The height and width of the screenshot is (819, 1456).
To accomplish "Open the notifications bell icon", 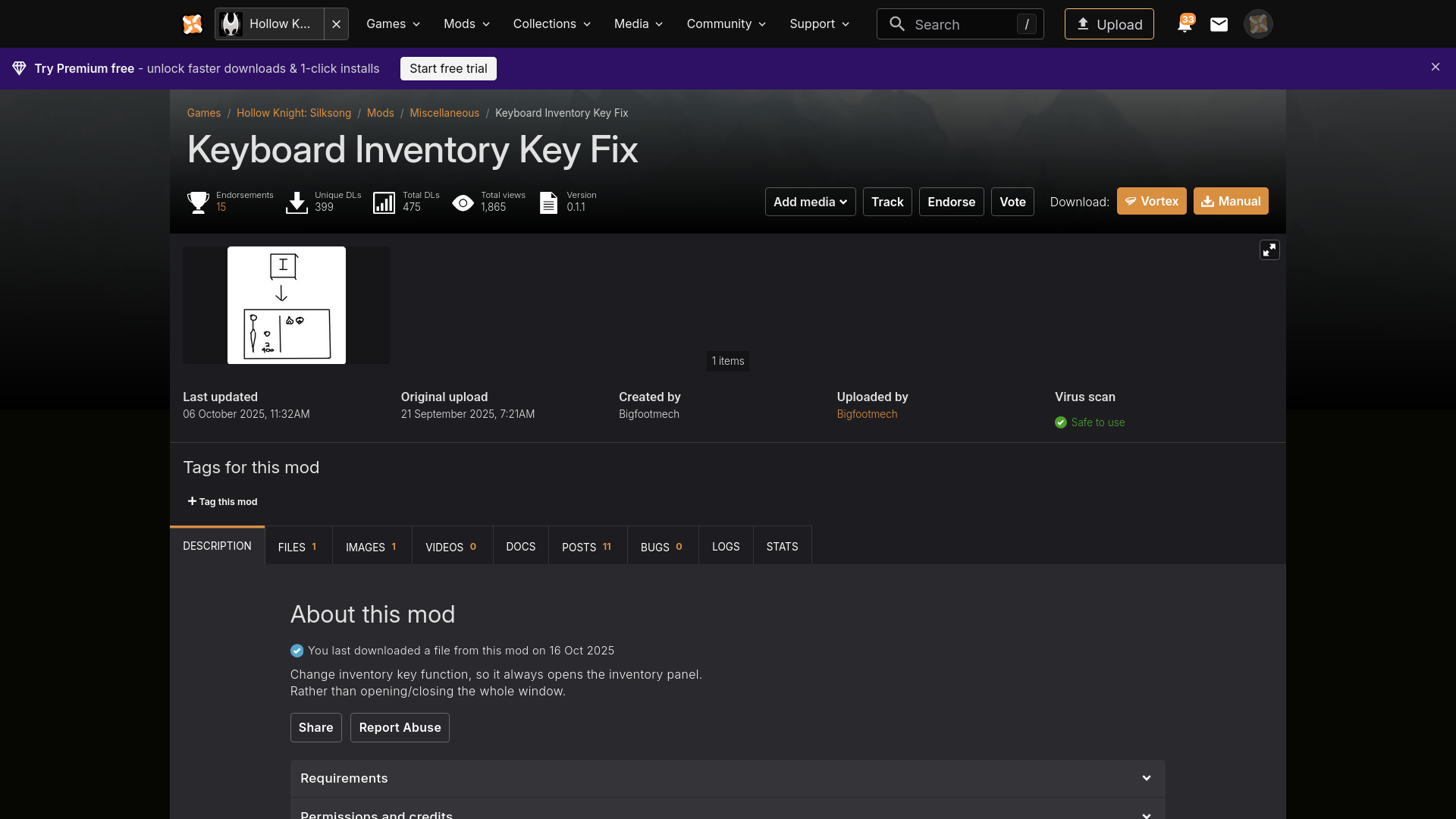I will pyautogui.click(x=1184, y=24).
